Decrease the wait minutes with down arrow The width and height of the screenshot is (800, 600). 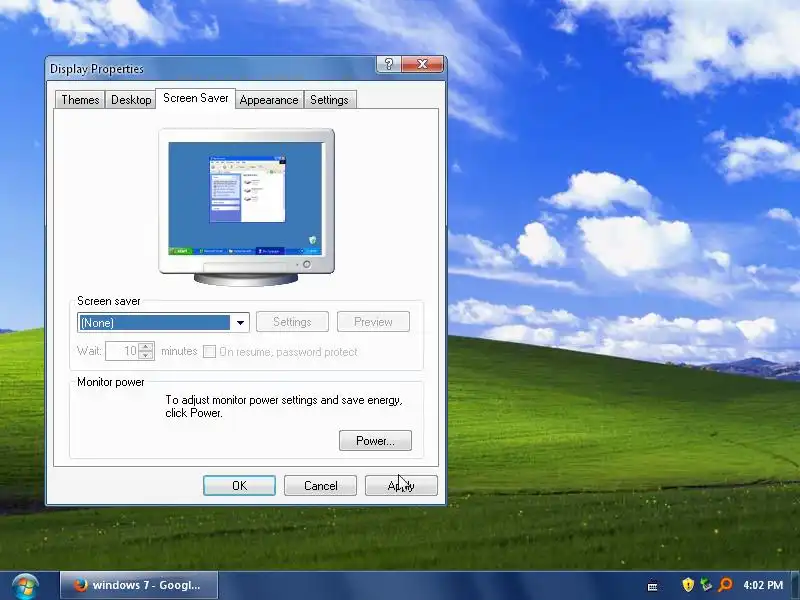[146, 356]
